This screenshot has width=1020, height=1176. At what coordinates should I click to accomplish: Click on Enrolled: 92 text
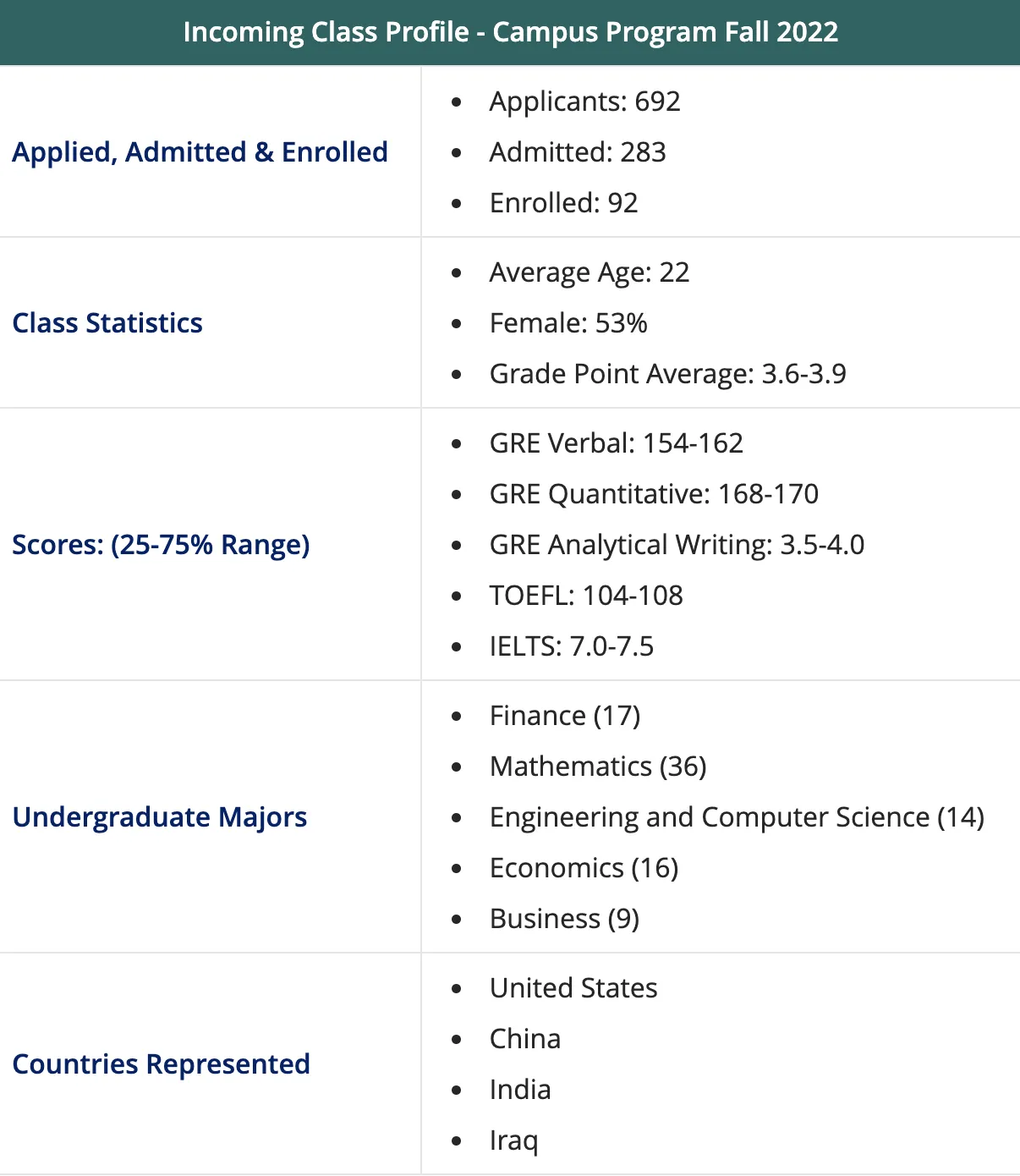pyautogui.click(x=563, y=203)
